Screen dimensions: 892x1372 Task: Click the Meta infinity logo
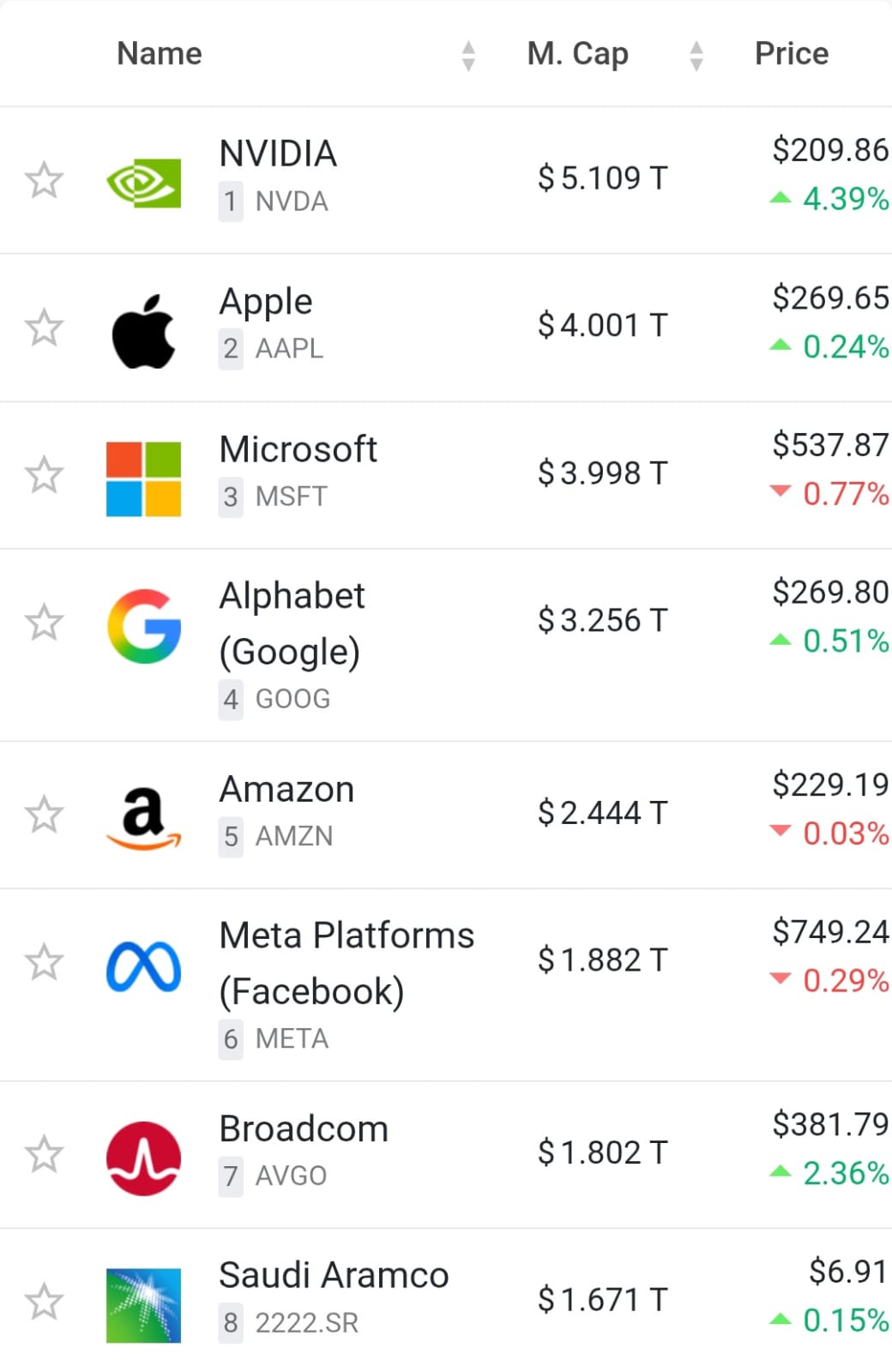[143, 966]
